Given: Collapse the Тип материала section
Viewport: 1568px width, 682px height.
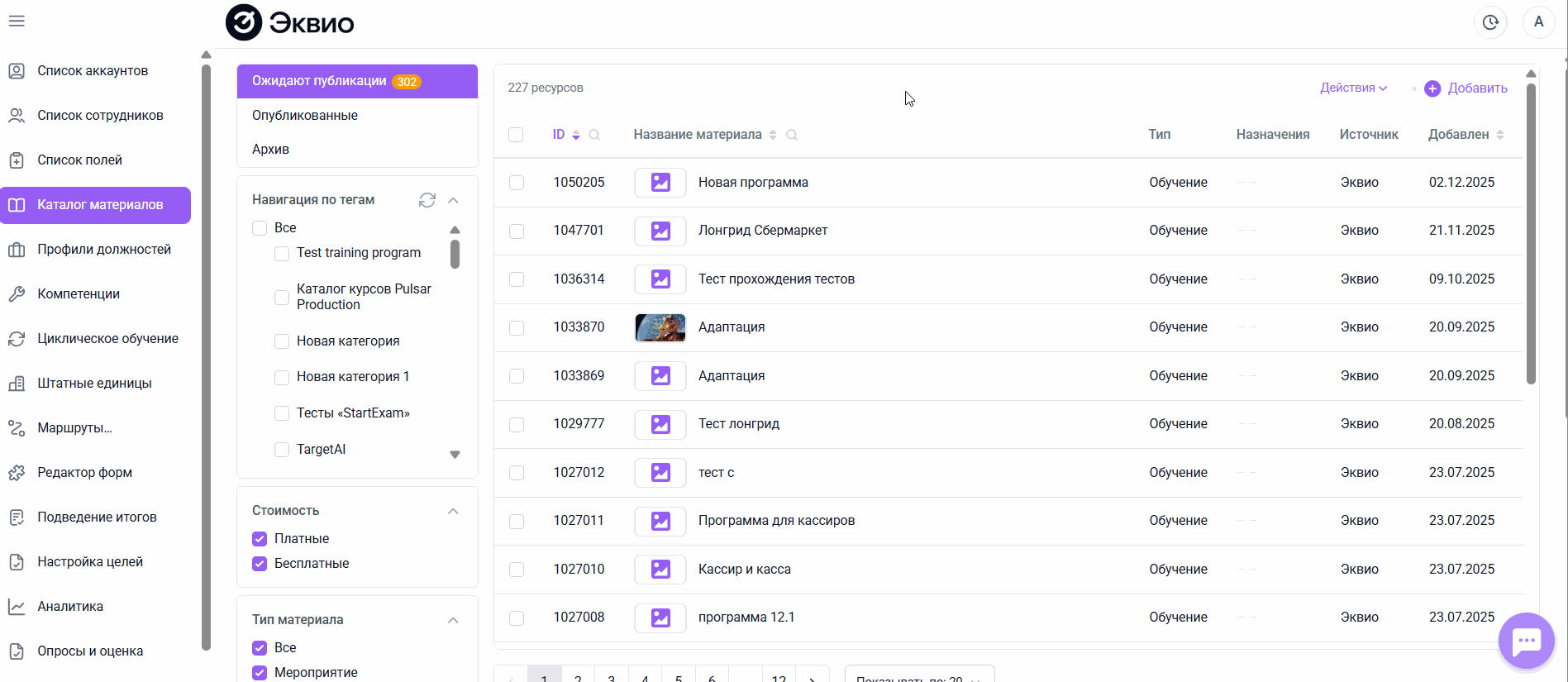Looking at the screenshot, I should click(453, 620).
